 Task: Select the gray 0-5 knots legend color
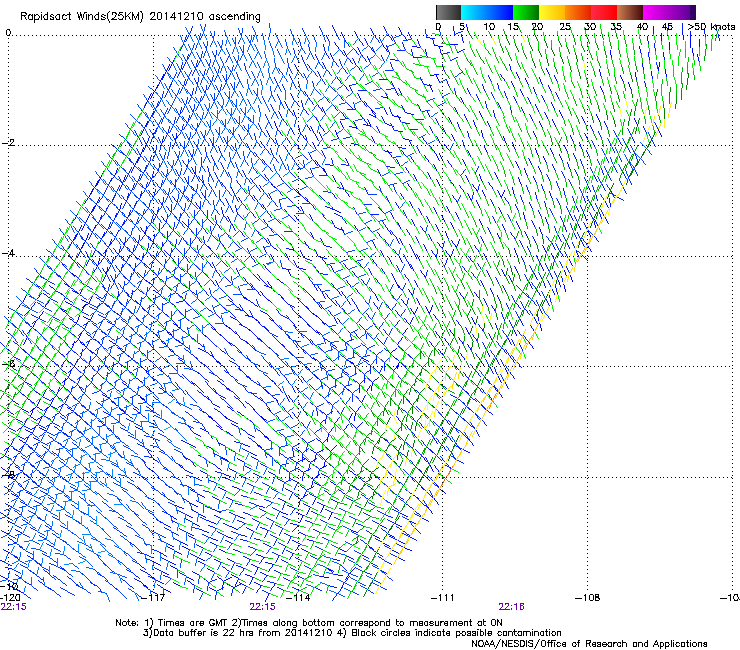[448, 12]
